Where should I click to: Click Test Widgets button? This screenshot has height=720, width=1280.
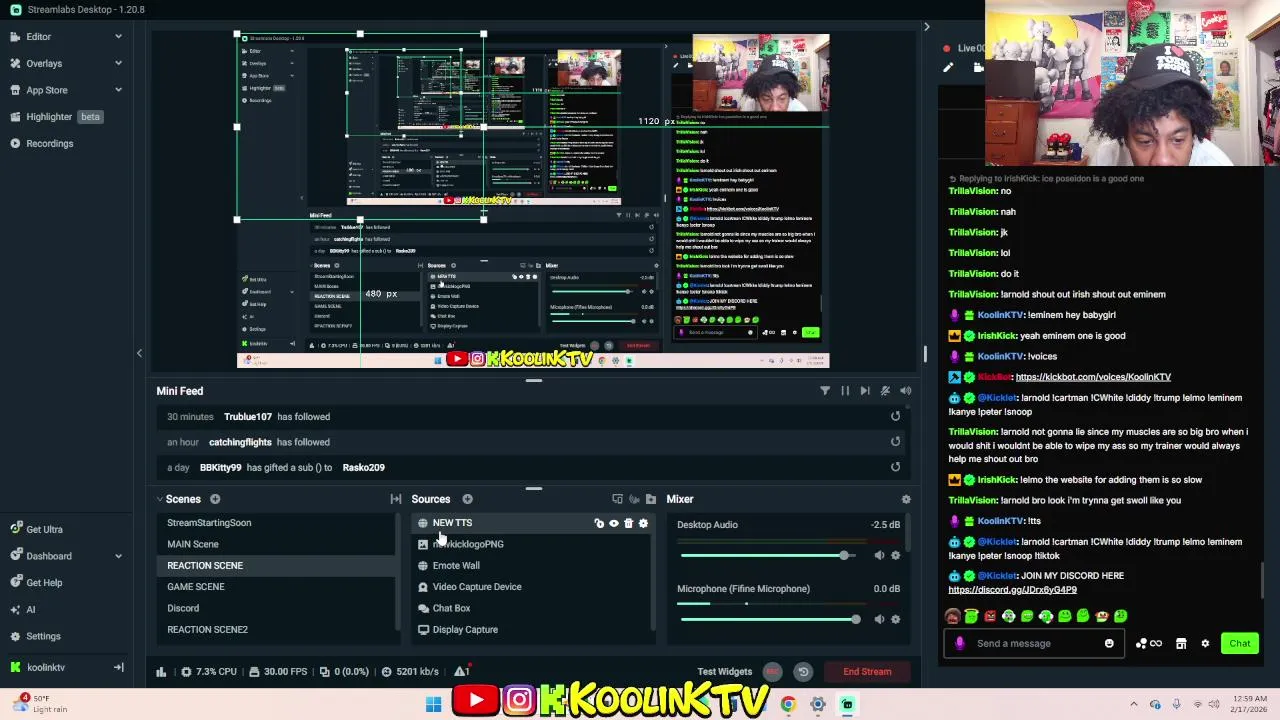tap(724, 672)
